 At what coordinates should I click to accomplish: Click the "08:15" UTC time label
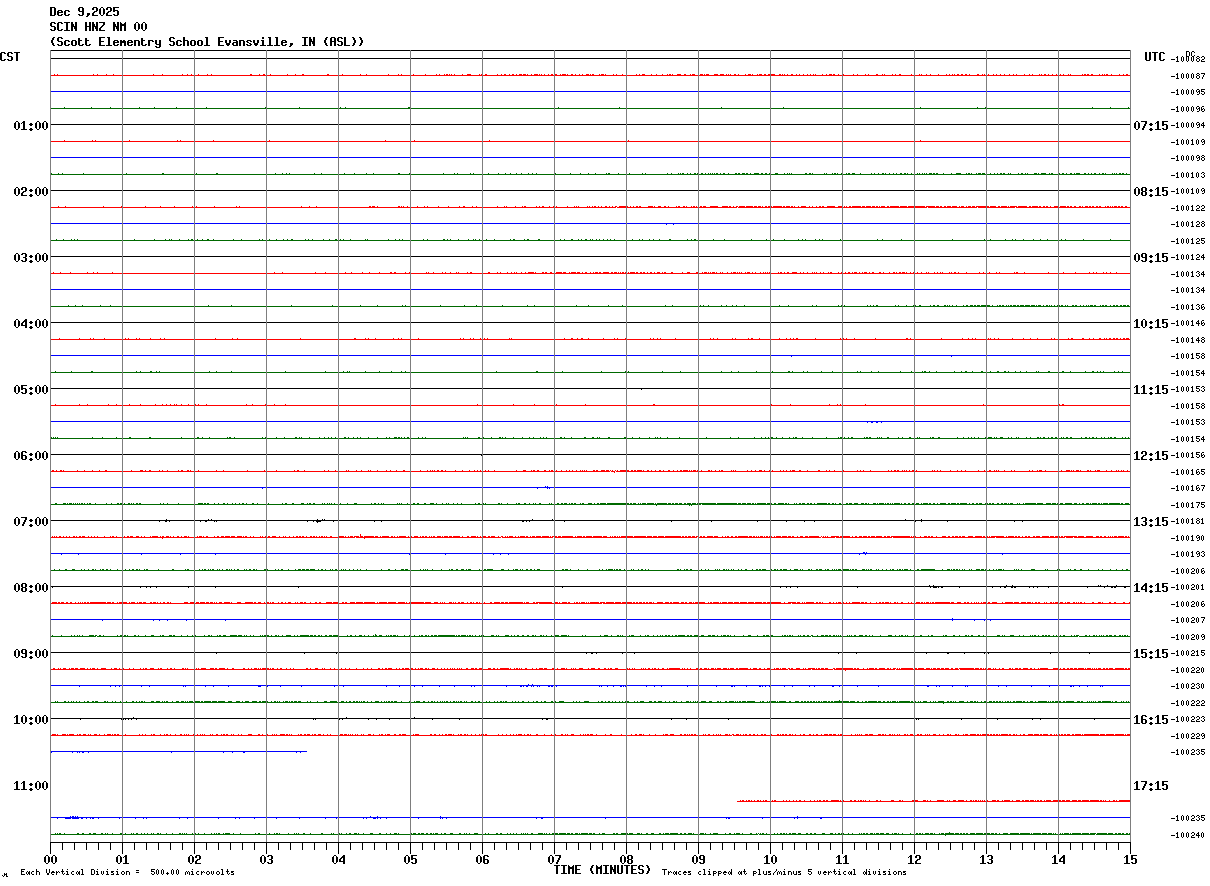[1151, 192]
